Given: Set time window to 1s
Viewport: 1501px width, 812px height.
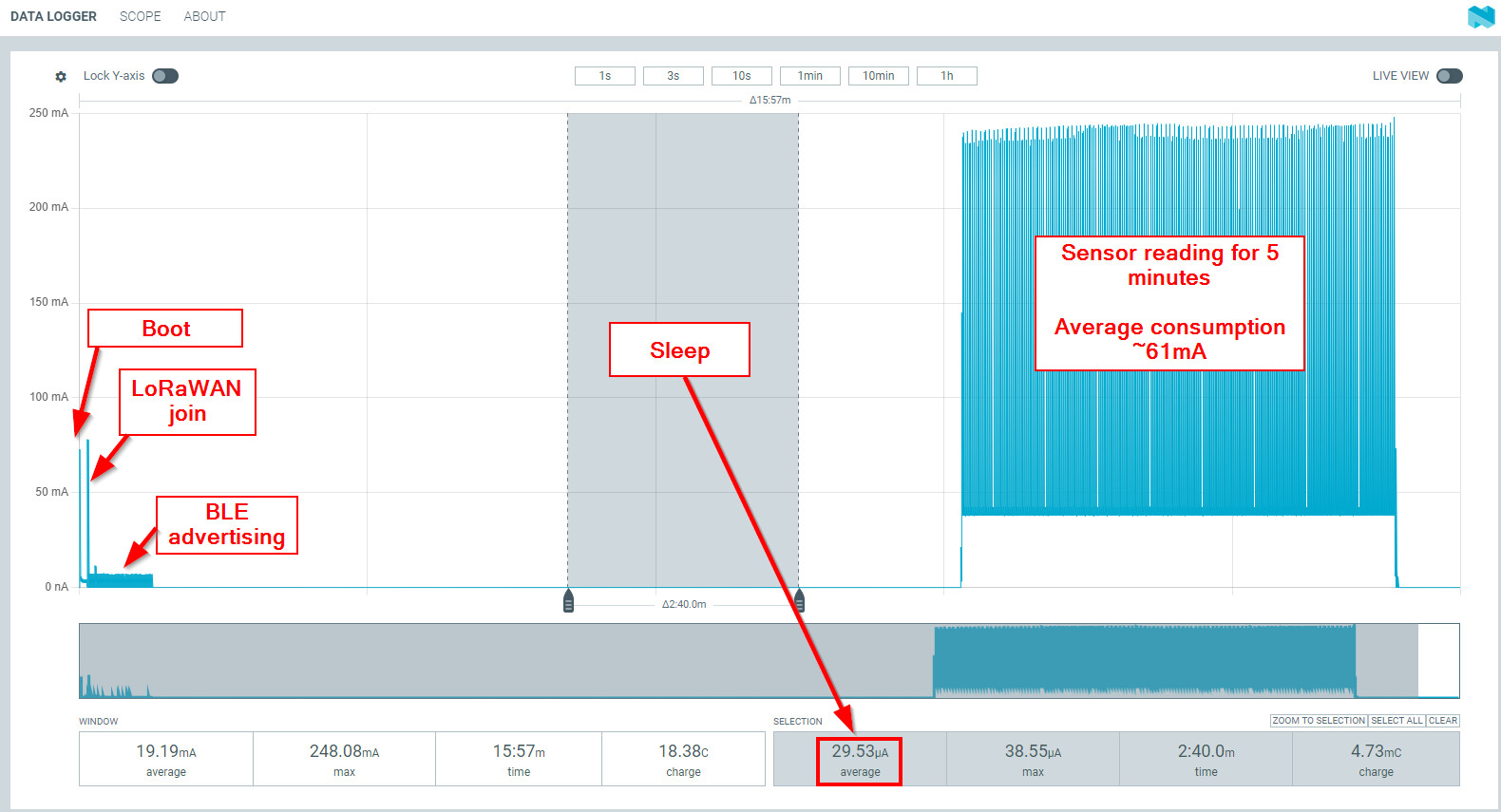Looking at the screenshot, I should pyautogui.click(x=604, y=76).
